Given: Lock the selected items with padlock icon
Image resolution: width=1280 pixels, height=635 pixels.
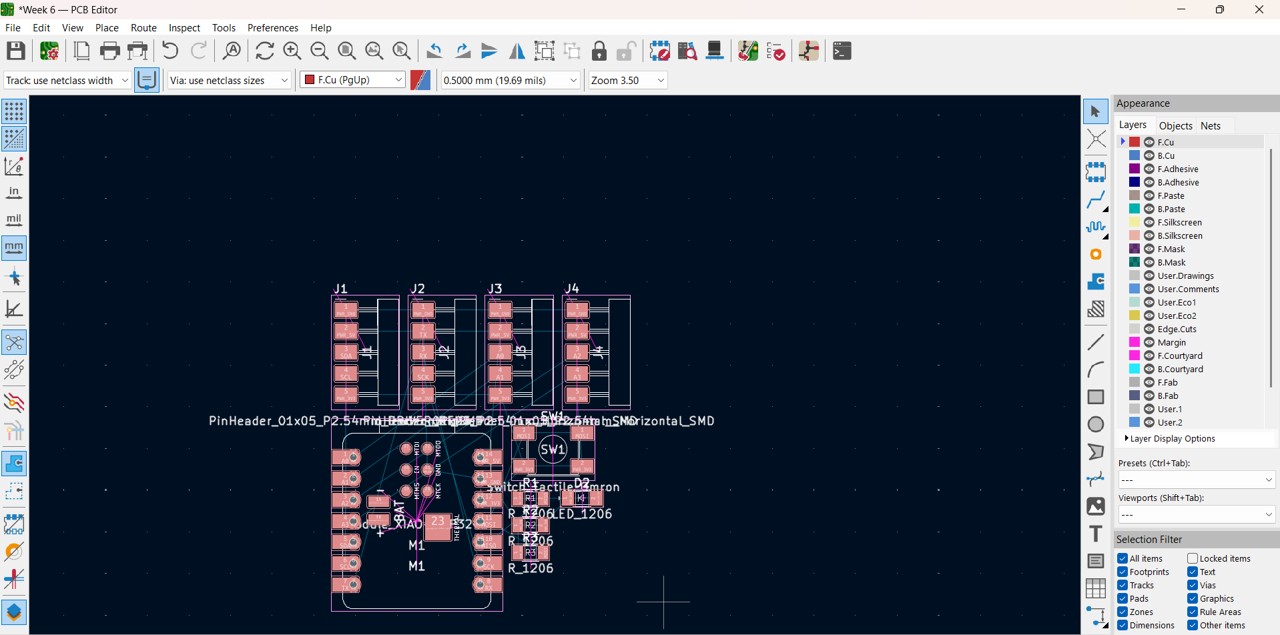Looking at the screenshot, I should point(599,51).
